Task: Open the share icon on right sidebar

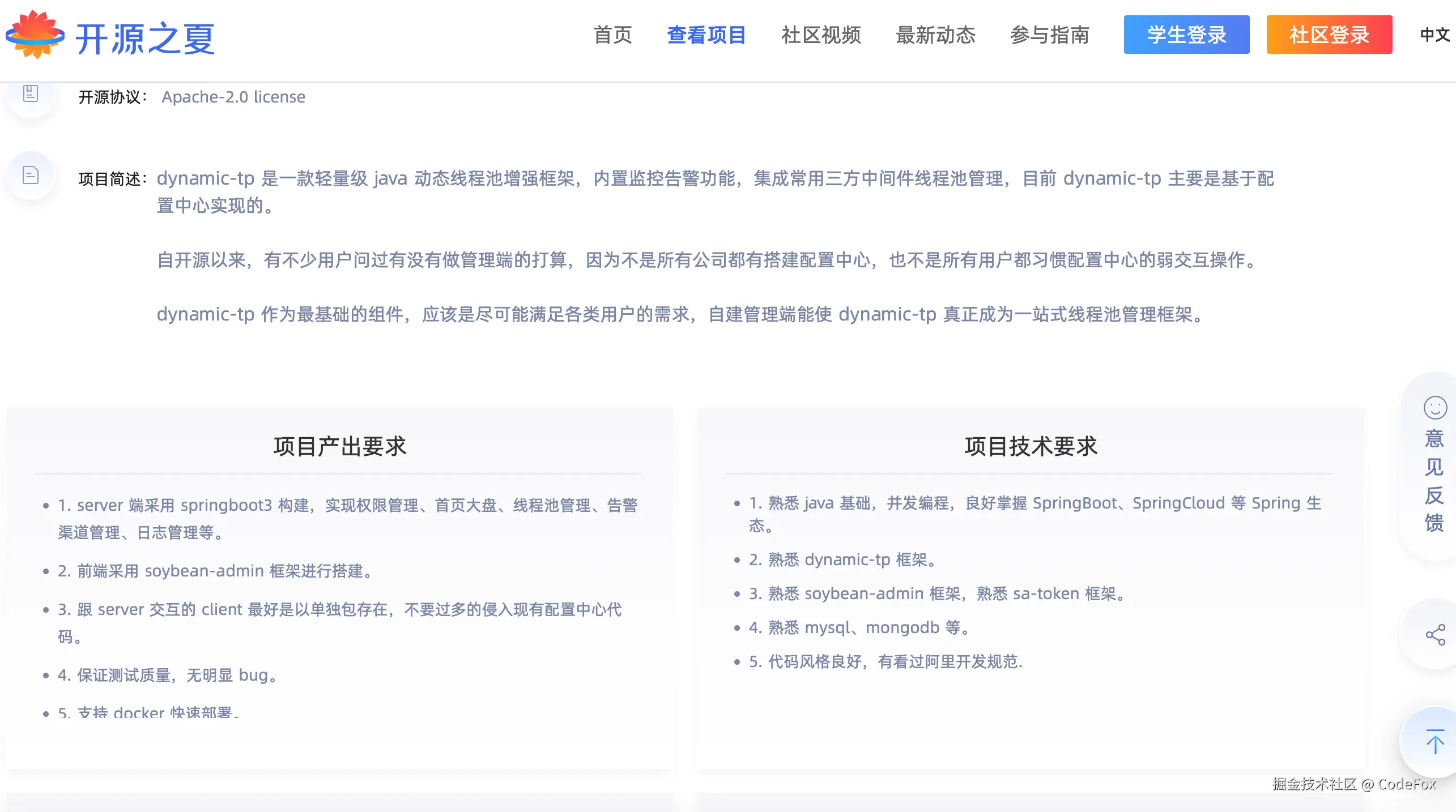Action: click(x=1435, y=635)
